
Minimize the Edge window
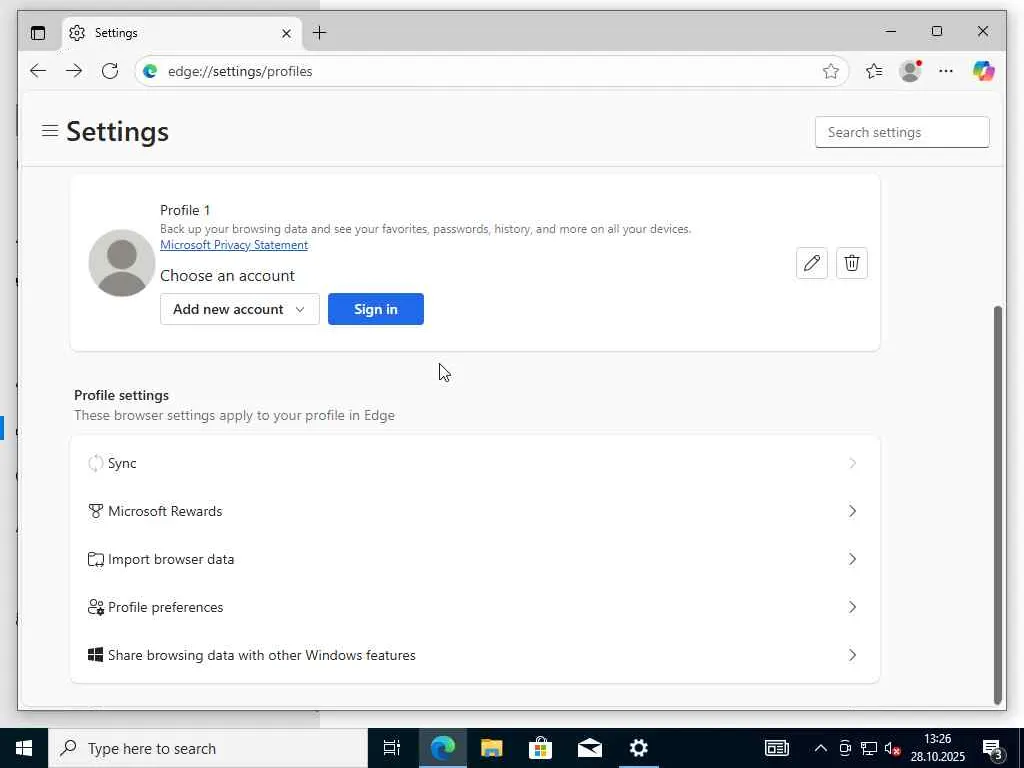891,31
